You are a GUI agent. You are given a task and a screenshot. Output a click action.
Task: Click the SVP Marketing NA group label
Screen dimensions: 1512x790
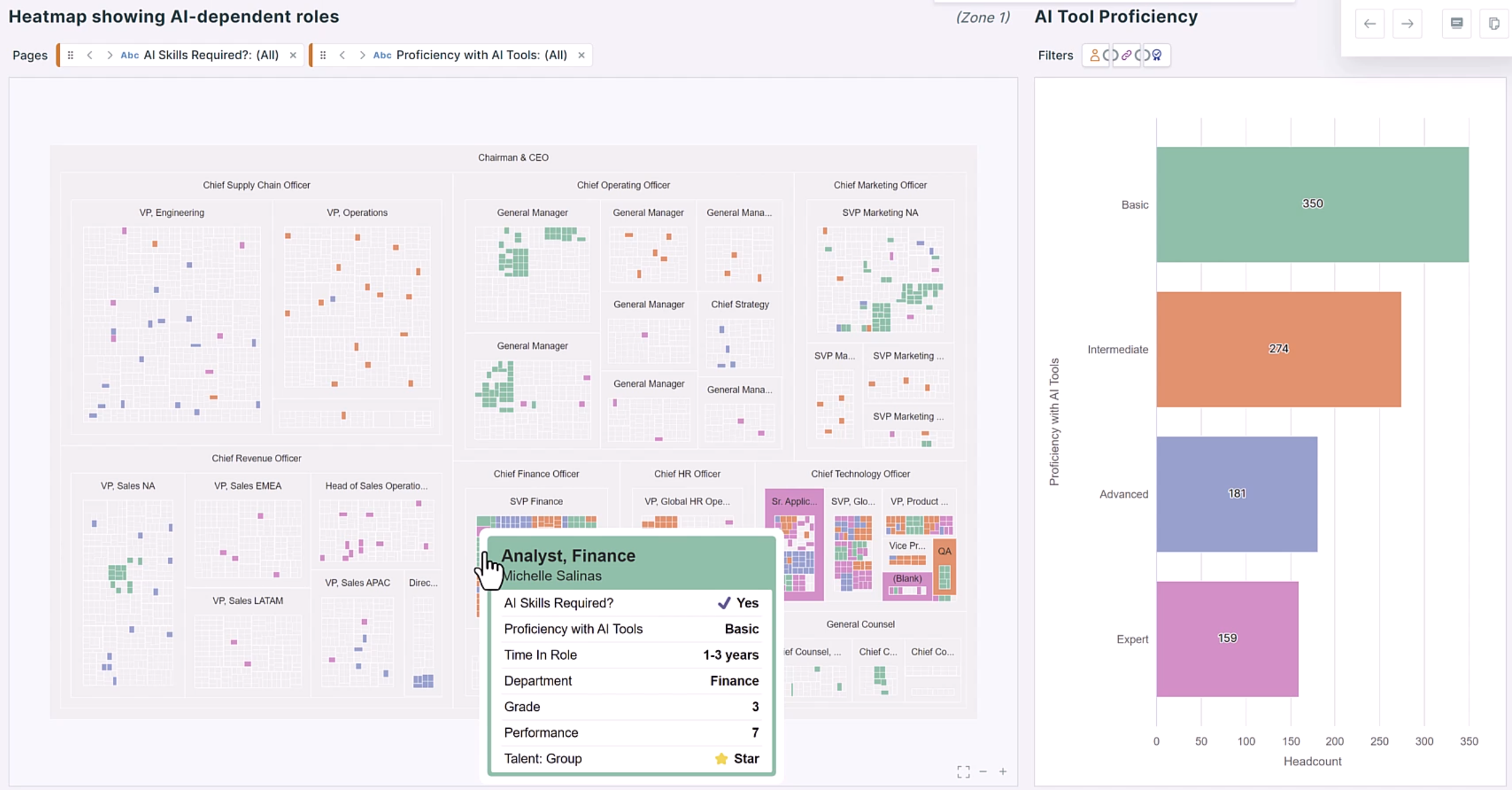pyautogui.click(x=880, y=213)
